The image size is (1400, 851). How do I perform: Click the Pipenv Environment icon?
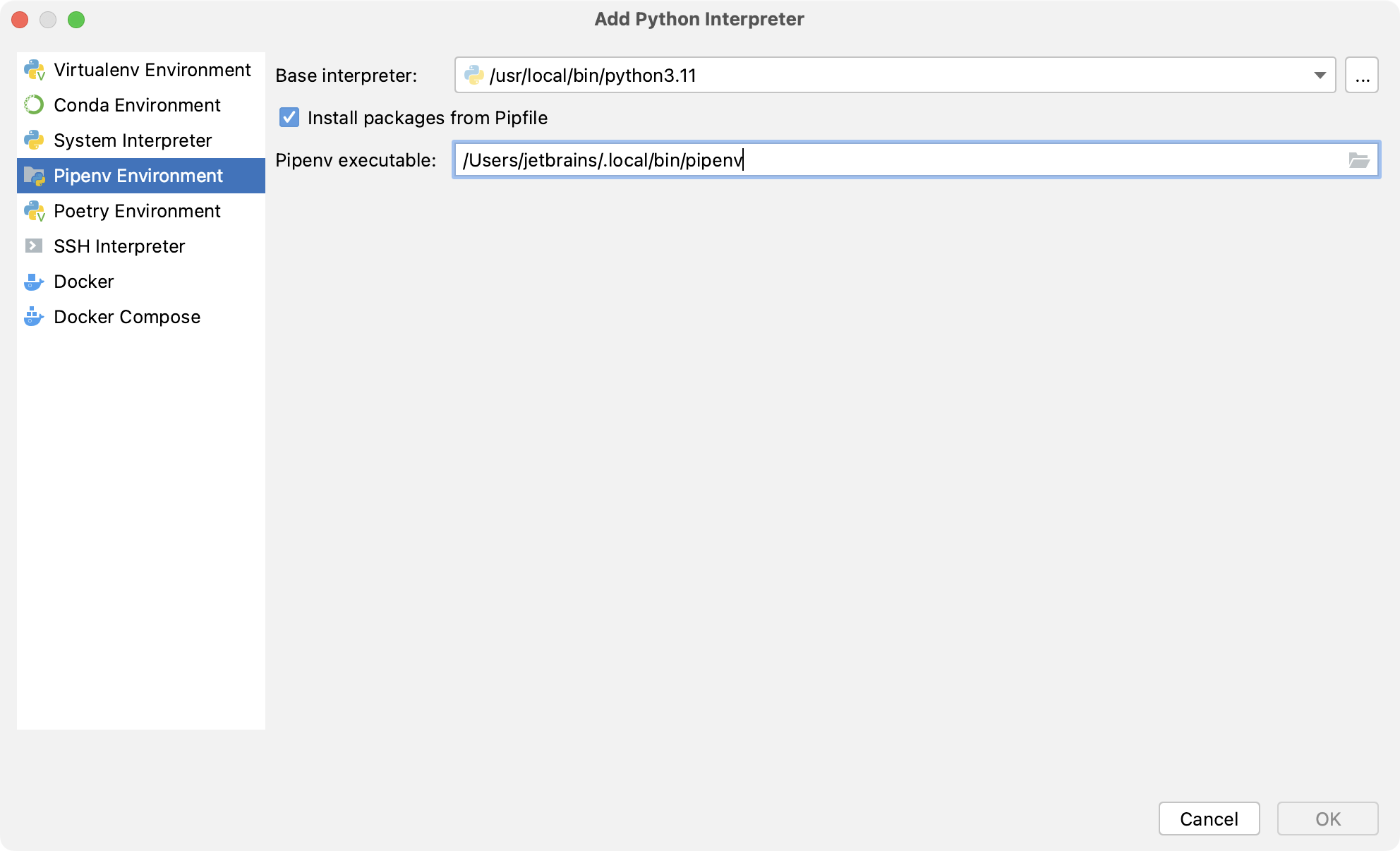[35, 176]
